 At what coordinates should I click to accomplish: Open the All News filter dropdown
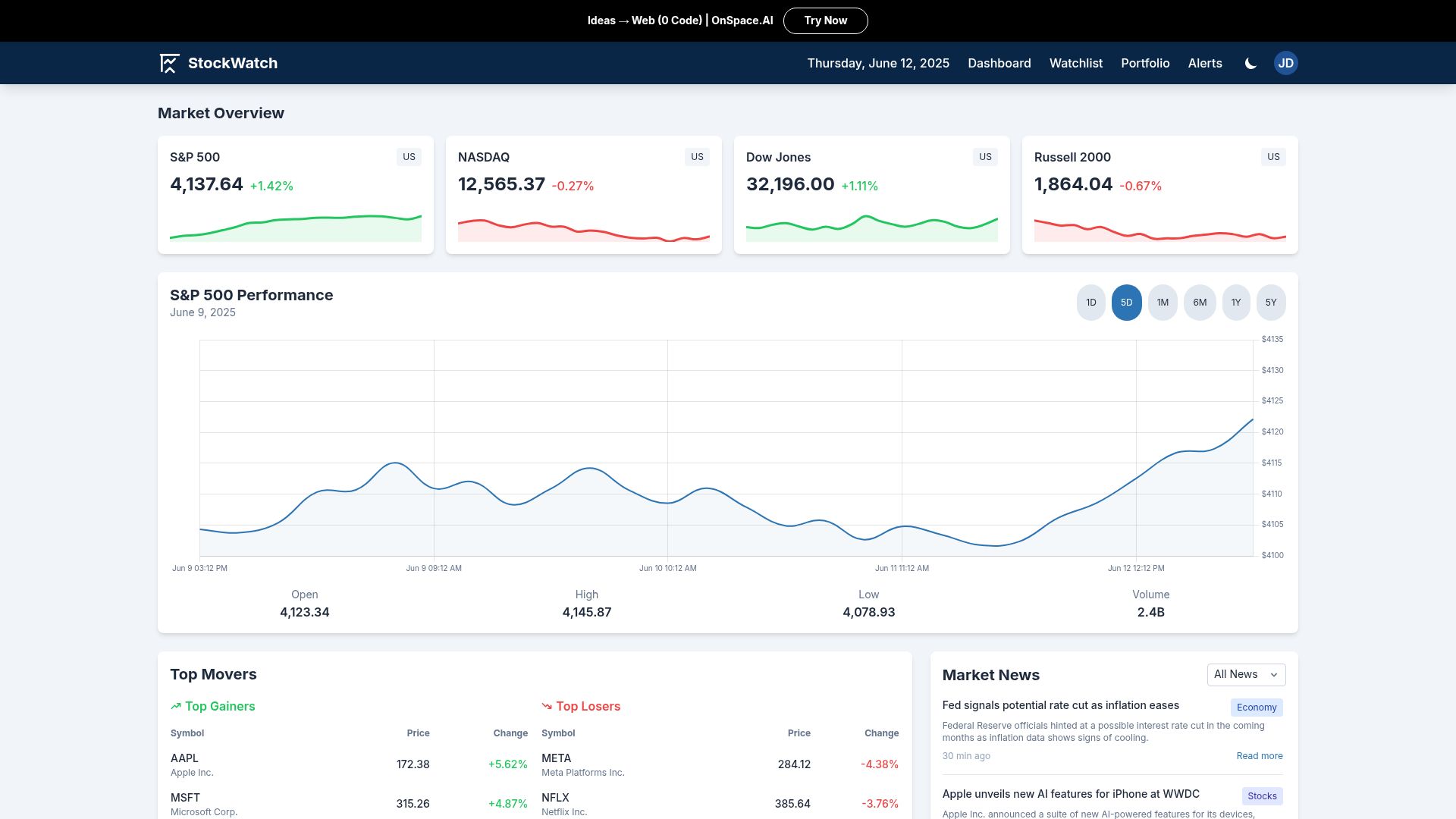(x=1246, y=674)
